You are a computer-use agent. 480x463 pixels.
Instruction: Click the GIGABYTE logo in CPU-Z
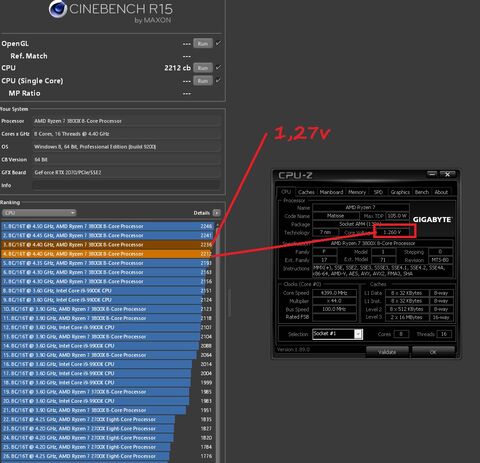[x=432, y=220]
